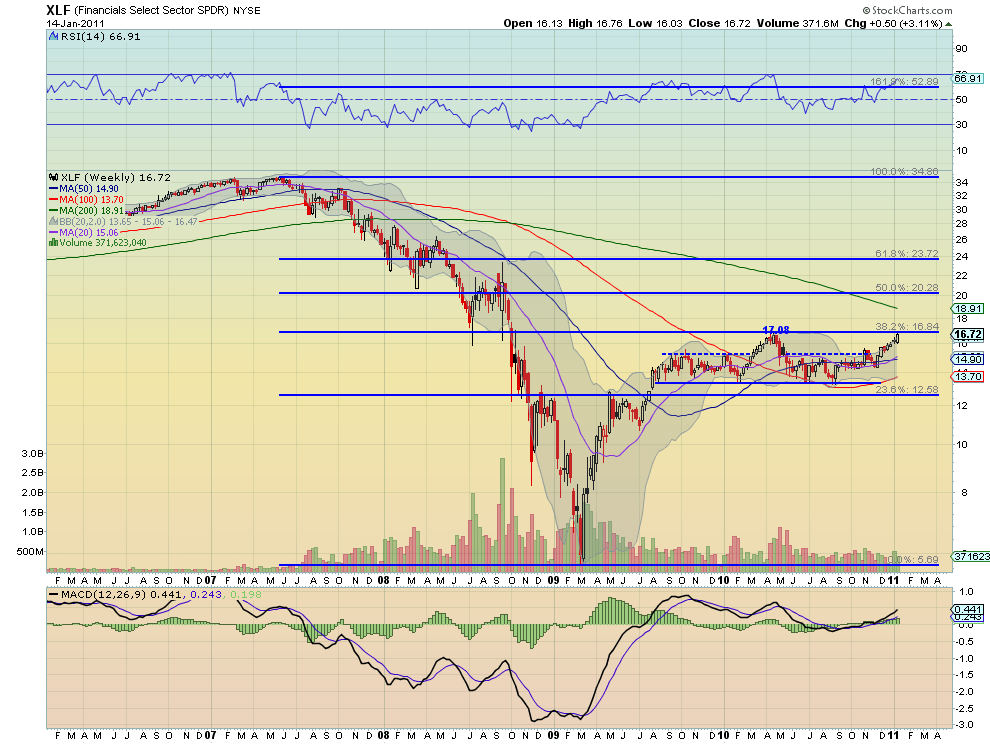Click the -3.0 level on MACD axis
This screenshot has width=990, height=744.
tap(963, 724)
